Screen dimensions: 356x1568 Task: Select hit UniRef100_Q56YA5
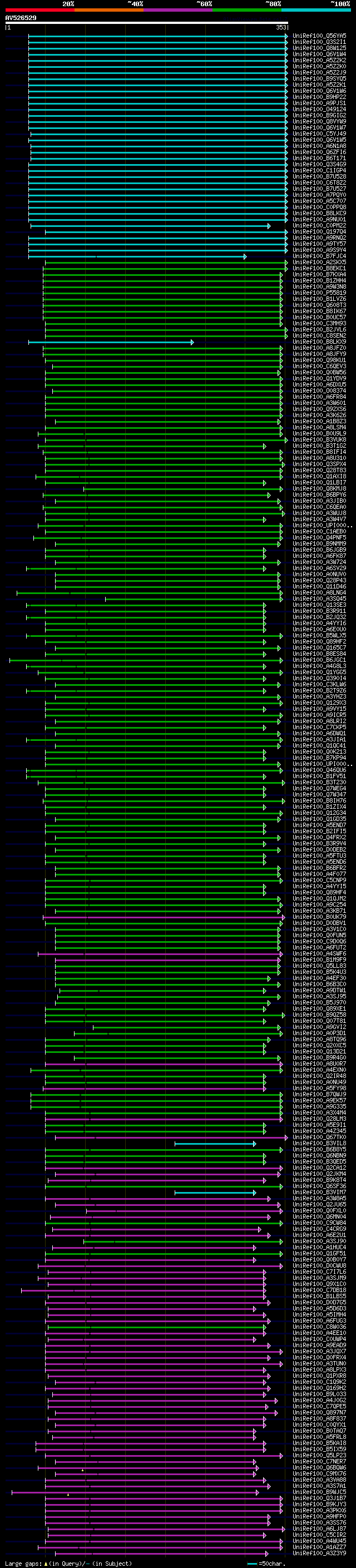[319, 36]
